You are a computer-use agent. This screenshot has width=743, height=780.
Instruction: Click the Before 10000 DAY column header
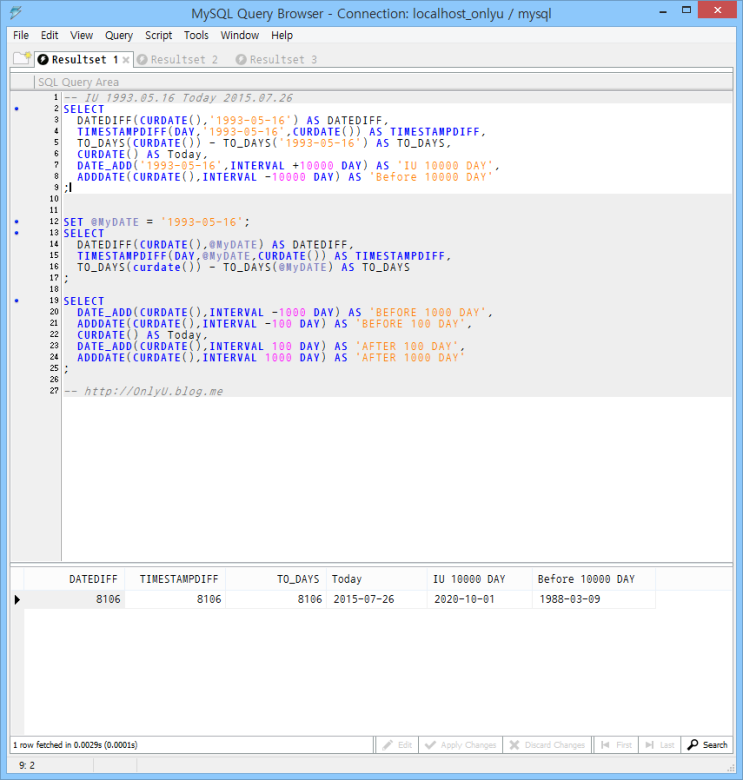pyautogui.click(x=594, y=579)
